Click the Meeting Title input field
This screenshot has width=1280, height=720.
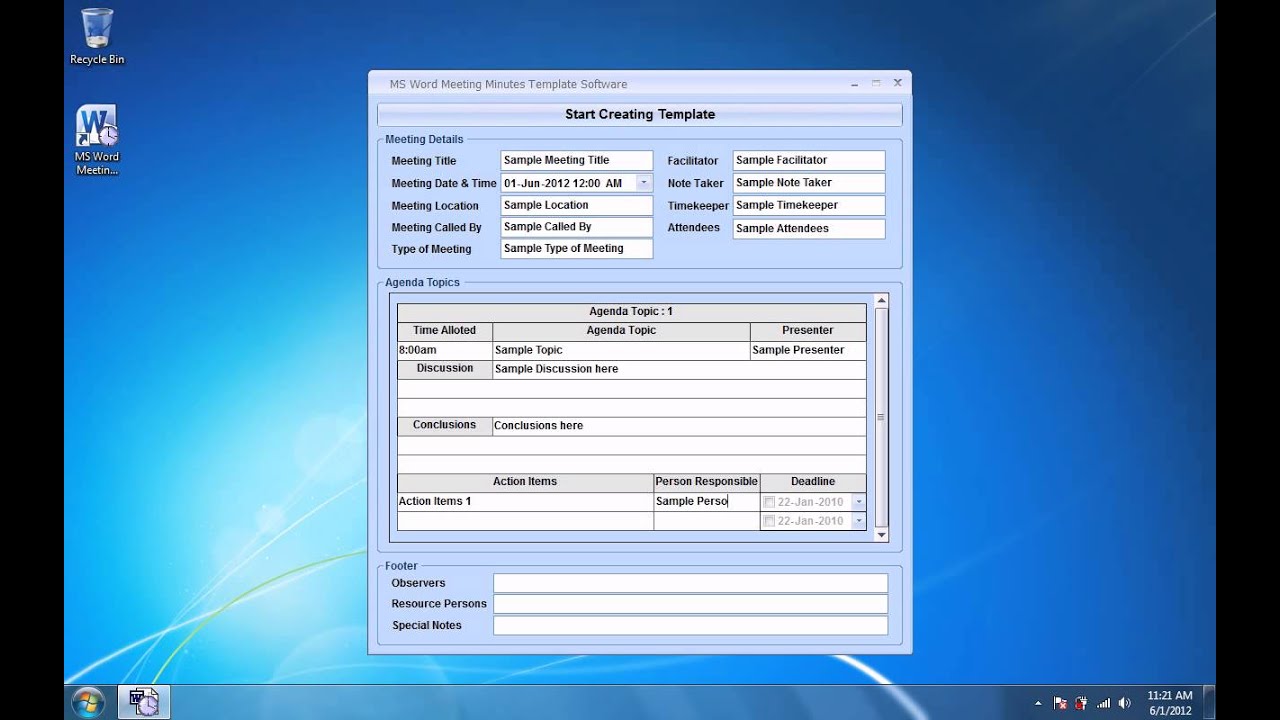click(576, 160)
